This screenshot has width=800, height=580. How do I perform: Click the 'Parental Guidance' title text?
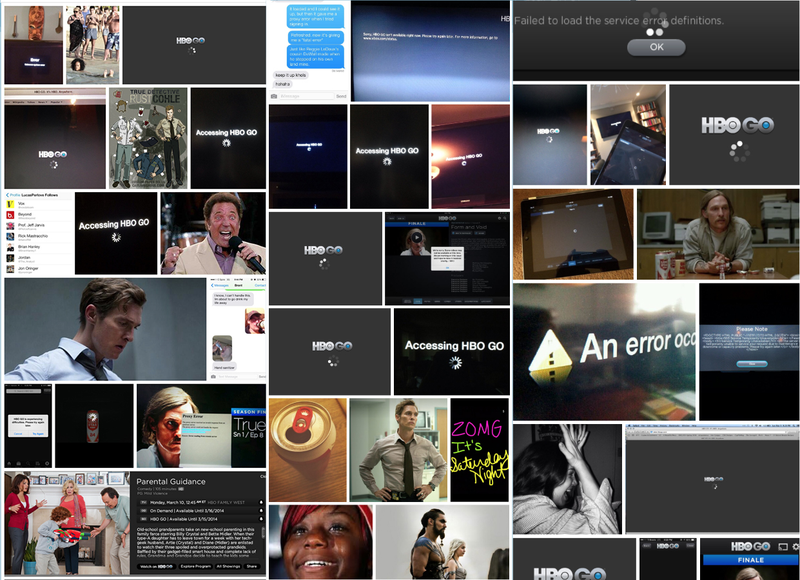[171, 482]
